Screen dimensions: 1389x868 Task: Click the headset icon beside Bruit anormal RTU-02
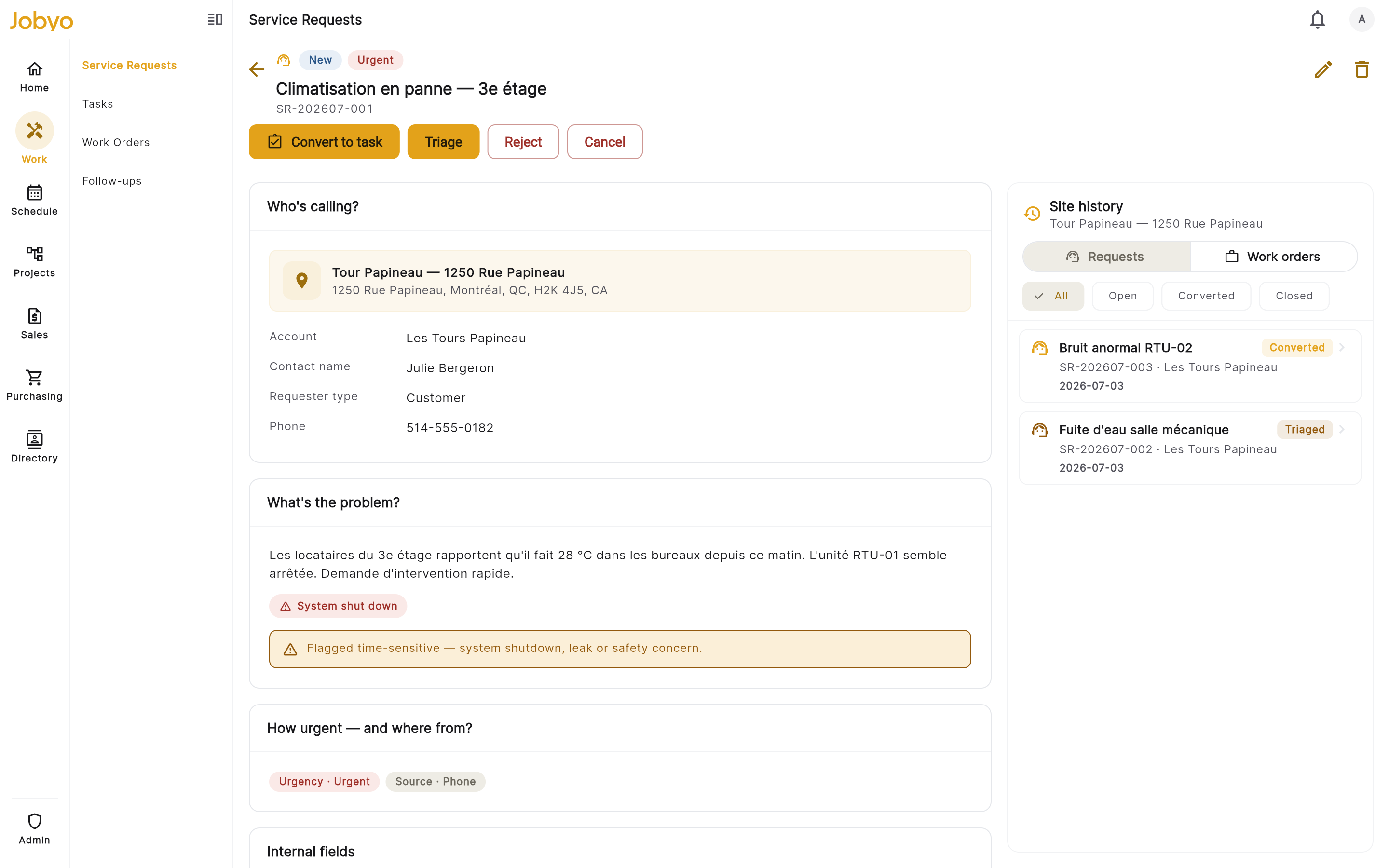(1039, 349)
